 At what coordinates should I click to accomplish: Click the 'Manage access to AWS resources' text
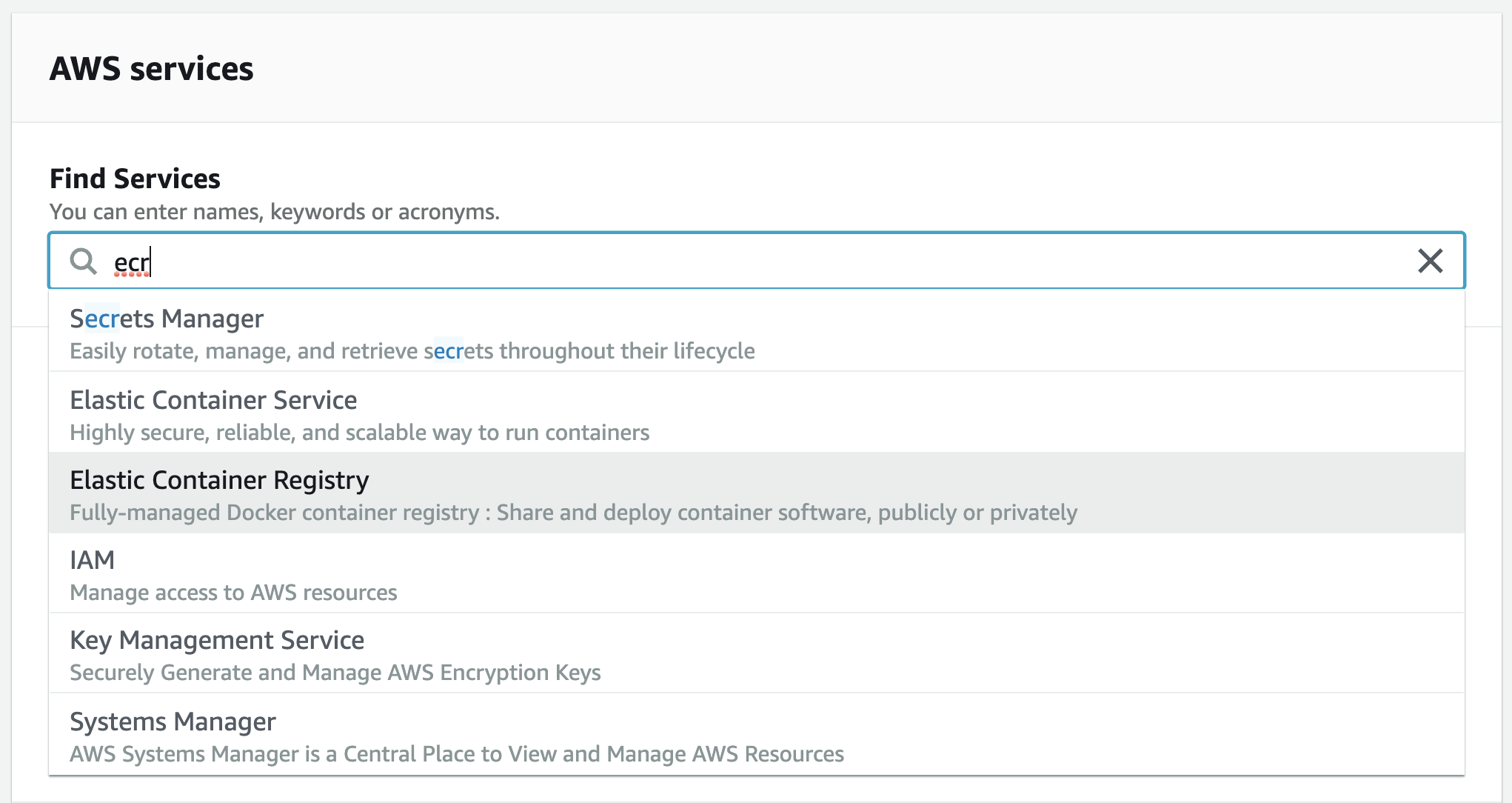click(x=233, y=593)
